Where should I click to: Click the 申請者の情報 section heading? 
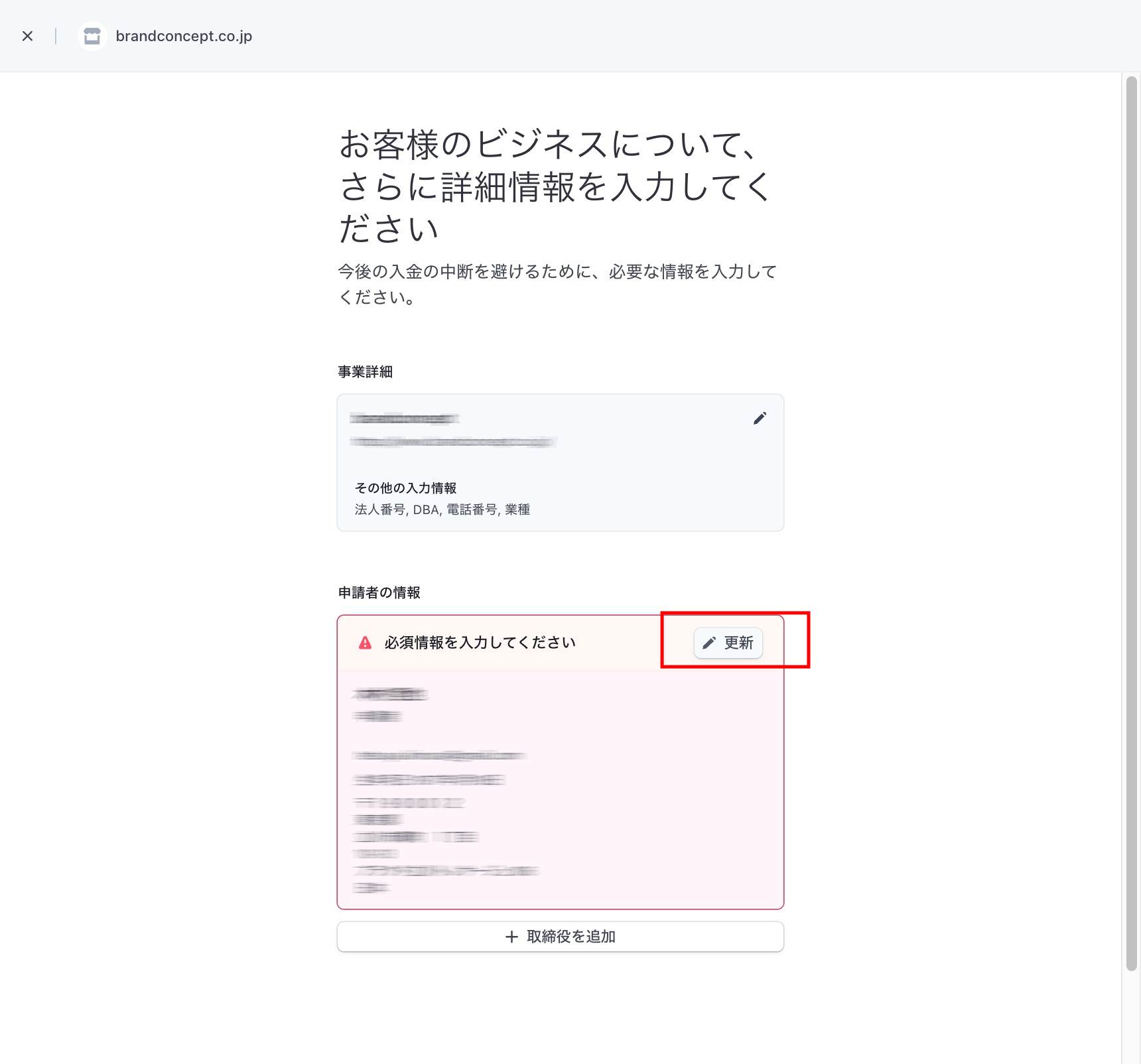(379, 593)
